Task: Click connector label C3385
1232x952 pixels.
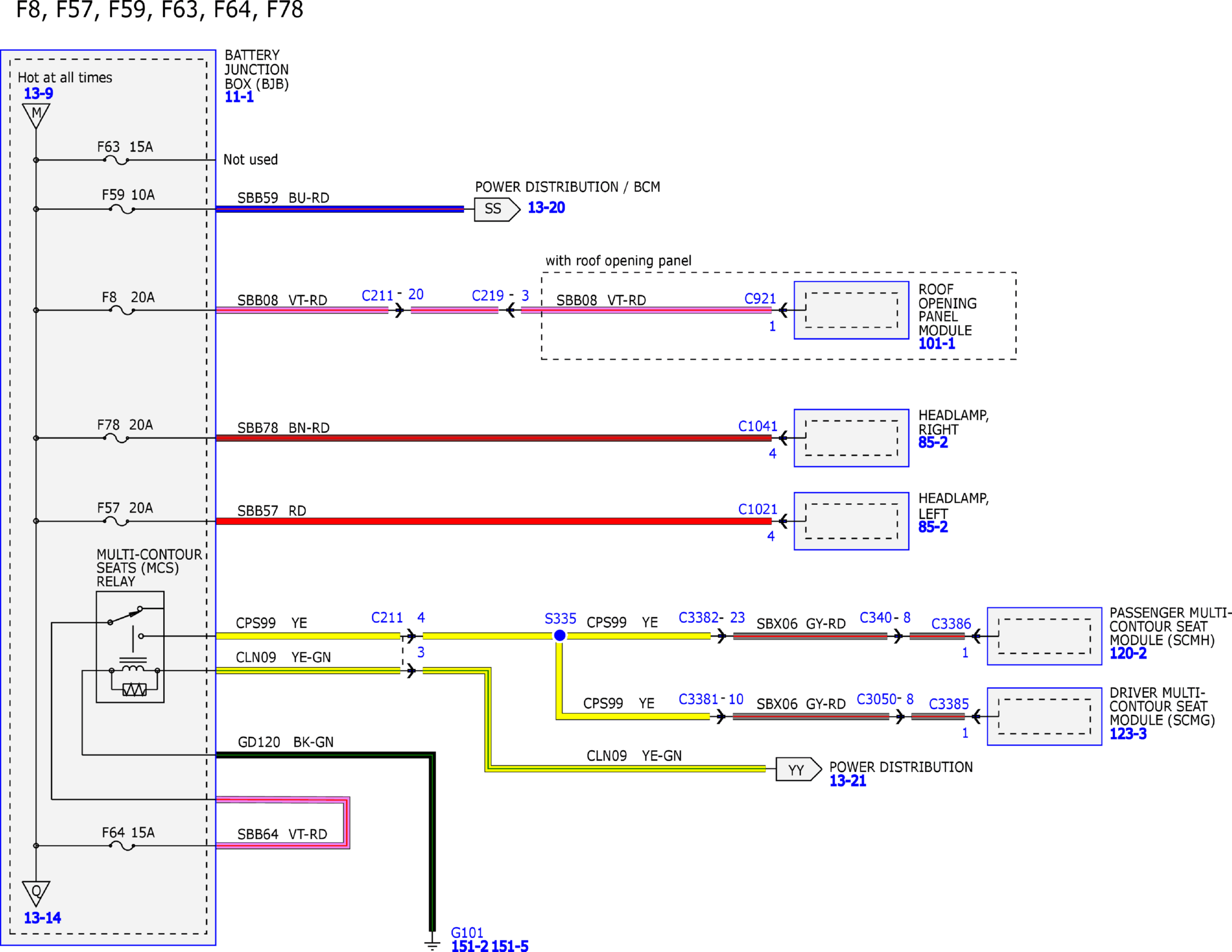Action: coord(949,704)
